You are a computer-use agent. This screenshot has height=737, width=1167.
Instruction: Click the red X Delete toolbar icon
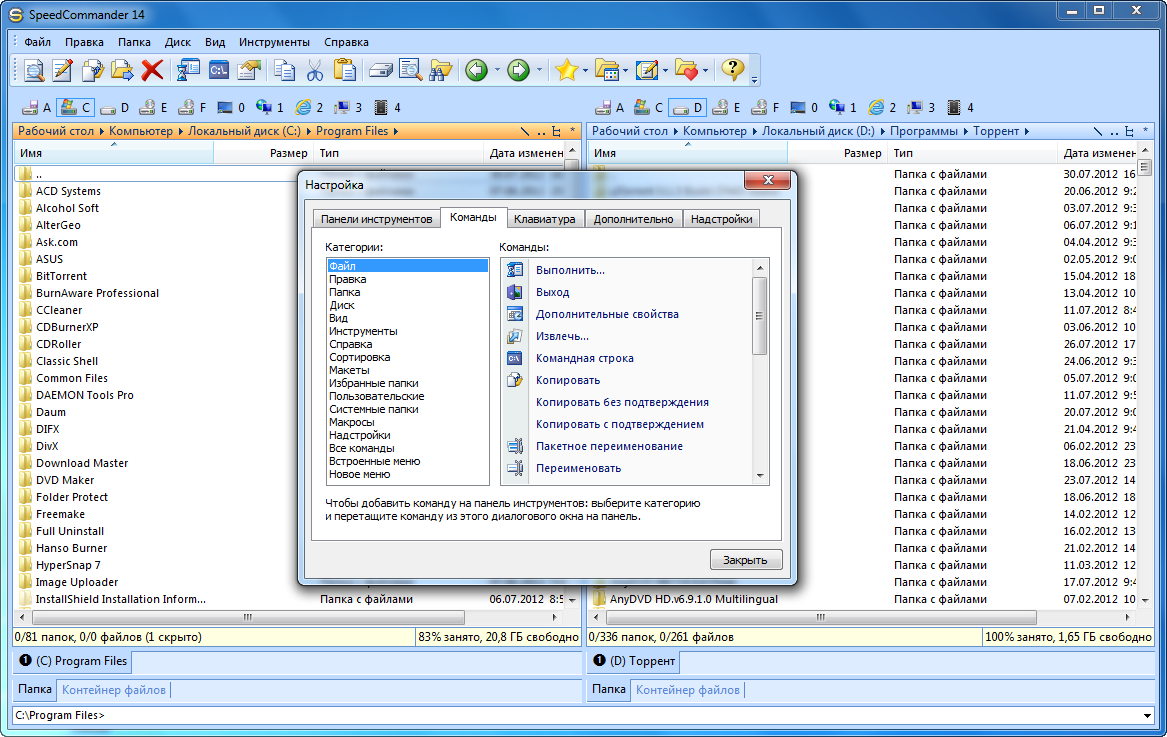point(153,70)
